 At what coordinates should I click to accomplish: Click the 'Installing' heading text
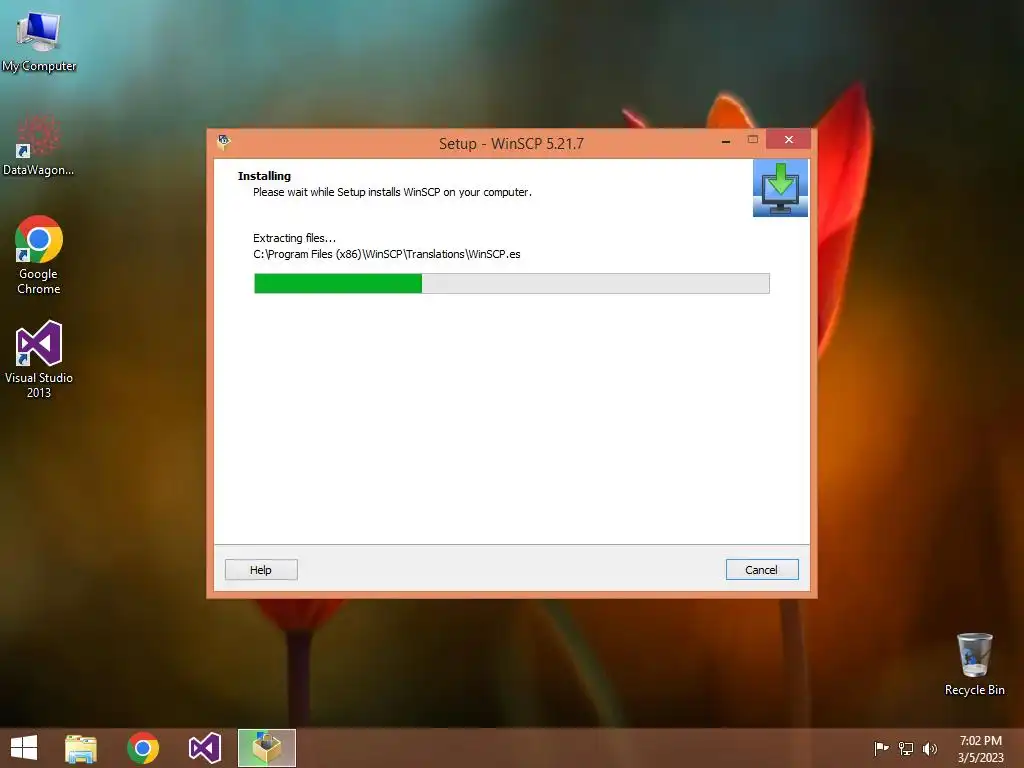(264, 176)
